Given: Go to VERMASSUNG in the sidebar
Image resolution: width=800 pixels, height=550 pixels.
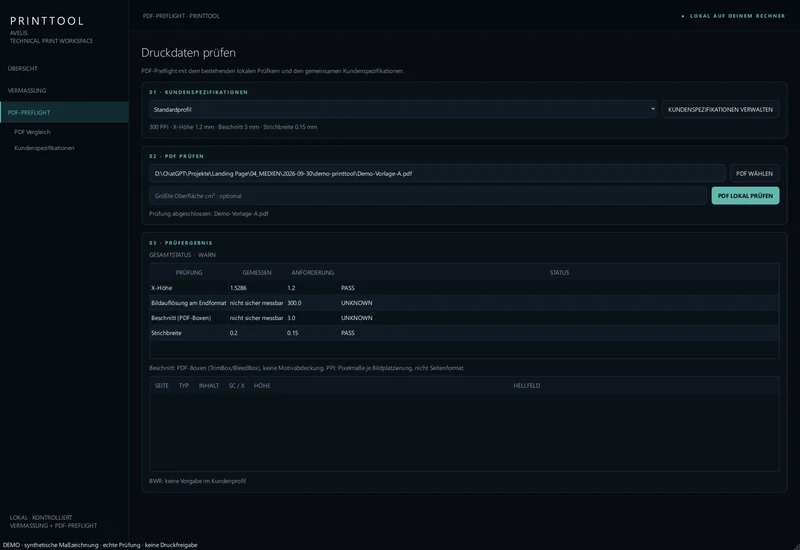Looking at the screenshot, I should [27, 90].
